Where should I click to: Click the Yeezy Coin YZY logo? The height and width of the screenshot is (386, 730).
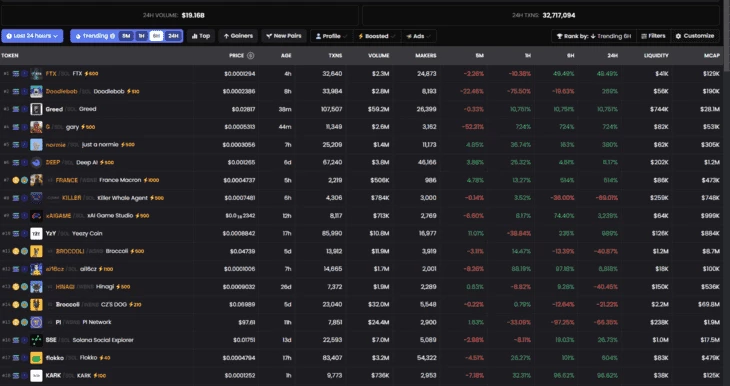(x=36, y=233)
